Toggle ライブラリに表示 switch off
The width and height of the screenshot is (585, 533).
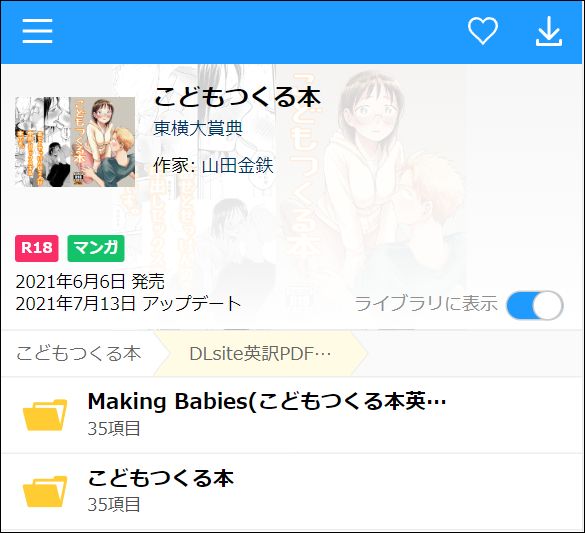click(x=535, y=305)
